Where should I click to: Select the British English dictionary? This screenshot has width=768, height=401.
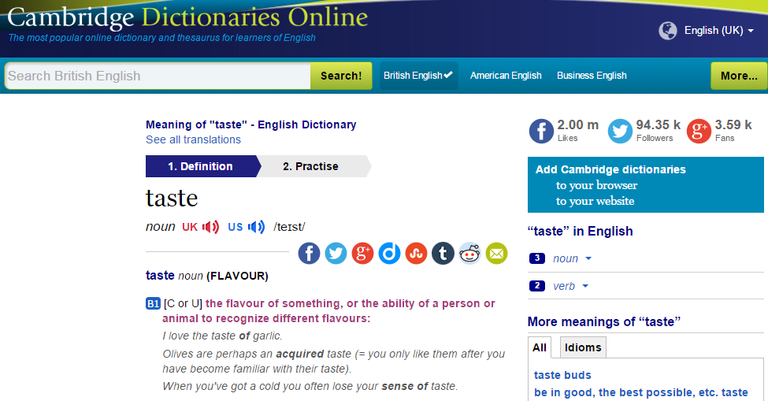[418, 75]
